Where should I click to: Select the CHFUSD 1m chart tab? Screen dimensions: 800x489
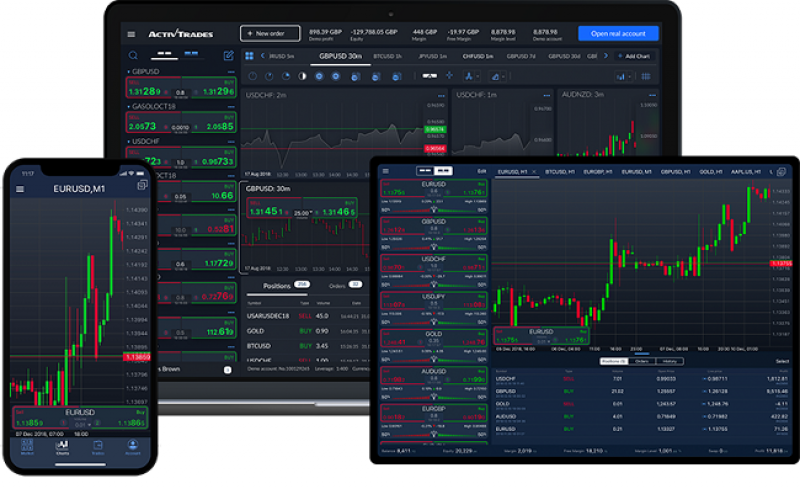pyautogui.click(x=478, y=56)
